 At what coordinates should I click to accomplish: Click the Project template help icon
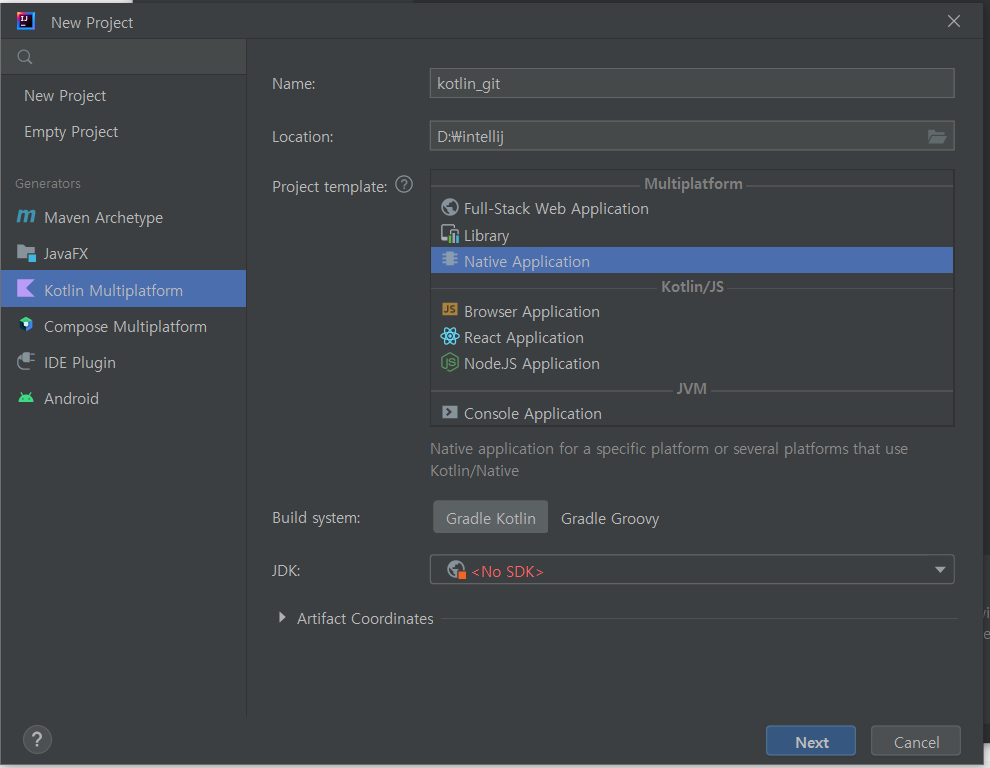(x=404, y=184)
